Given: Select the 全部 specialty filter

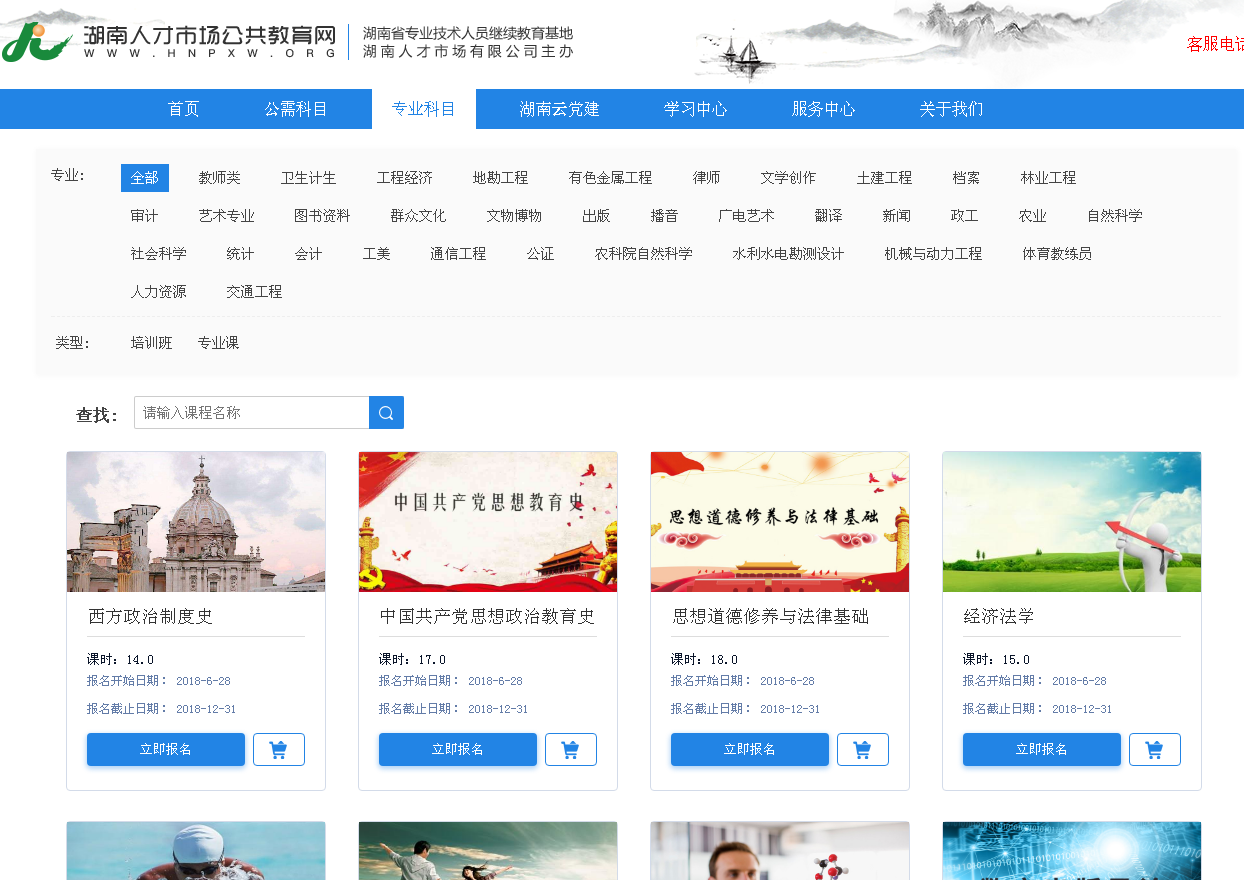Looking at the screenshot, I should pos(144,178).
